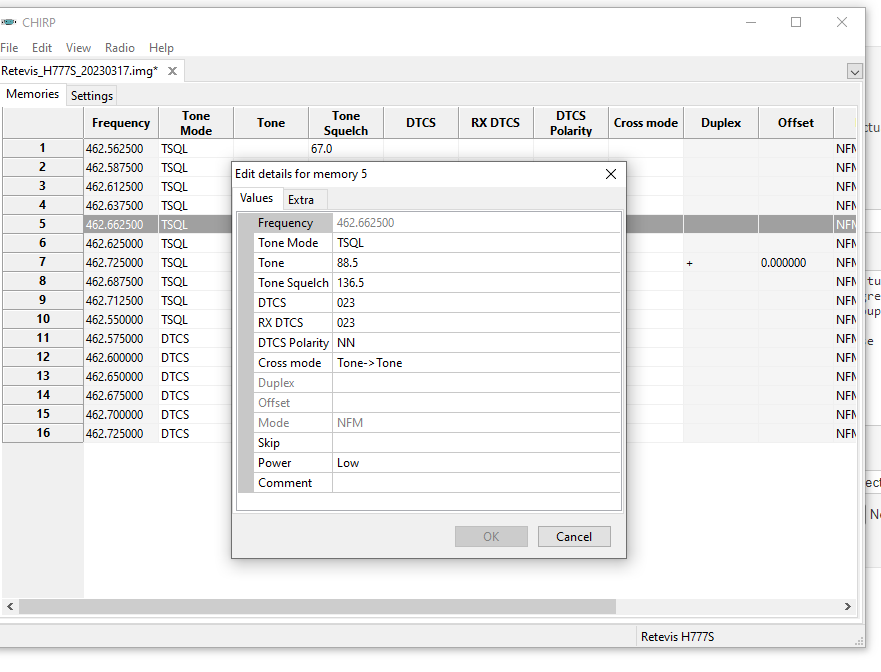The width and height of the screenshot is (881, 672).
Task: Open the Radio menu
Action: pyautogui.click(x=120, y=48)
